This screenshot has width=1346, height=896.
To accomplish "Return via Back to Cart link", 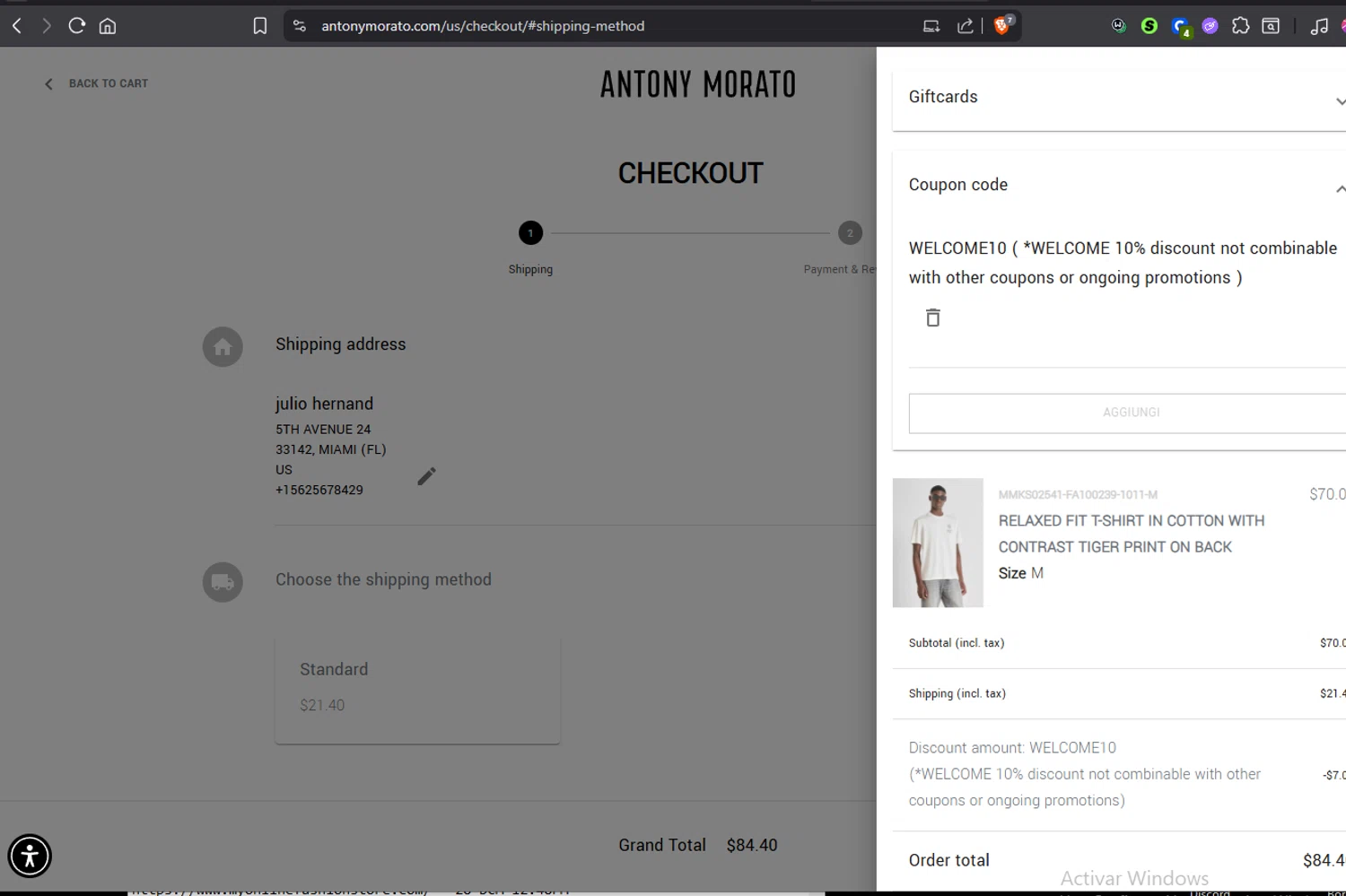I will [x=109, y=83].
